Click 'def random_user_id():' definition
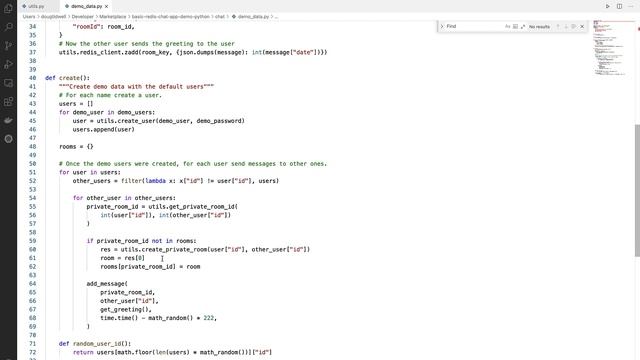The width and height of the screenshot is (640, 360). 95,344
